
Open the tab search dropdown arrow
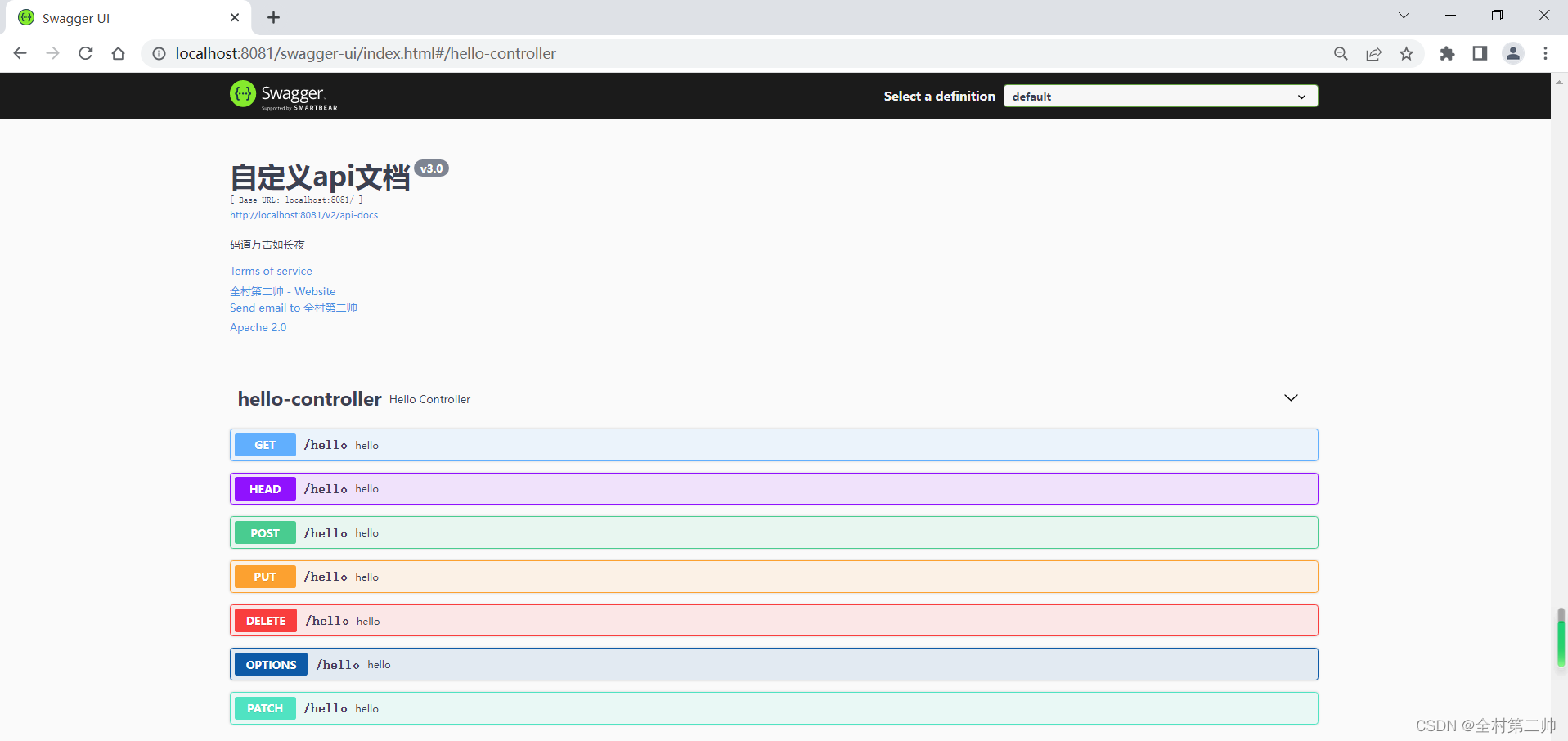click(1404, 16)
